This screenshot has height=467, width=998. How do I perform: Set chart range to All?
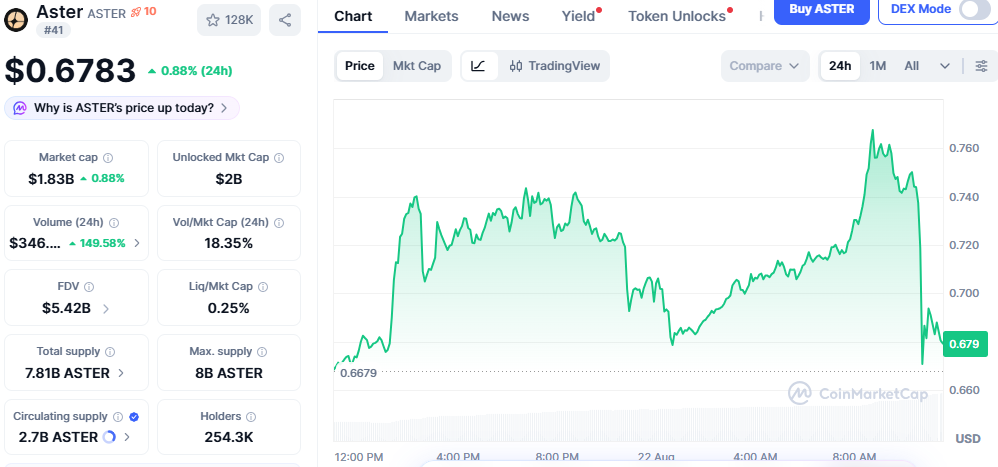click(x=911, y=66)
